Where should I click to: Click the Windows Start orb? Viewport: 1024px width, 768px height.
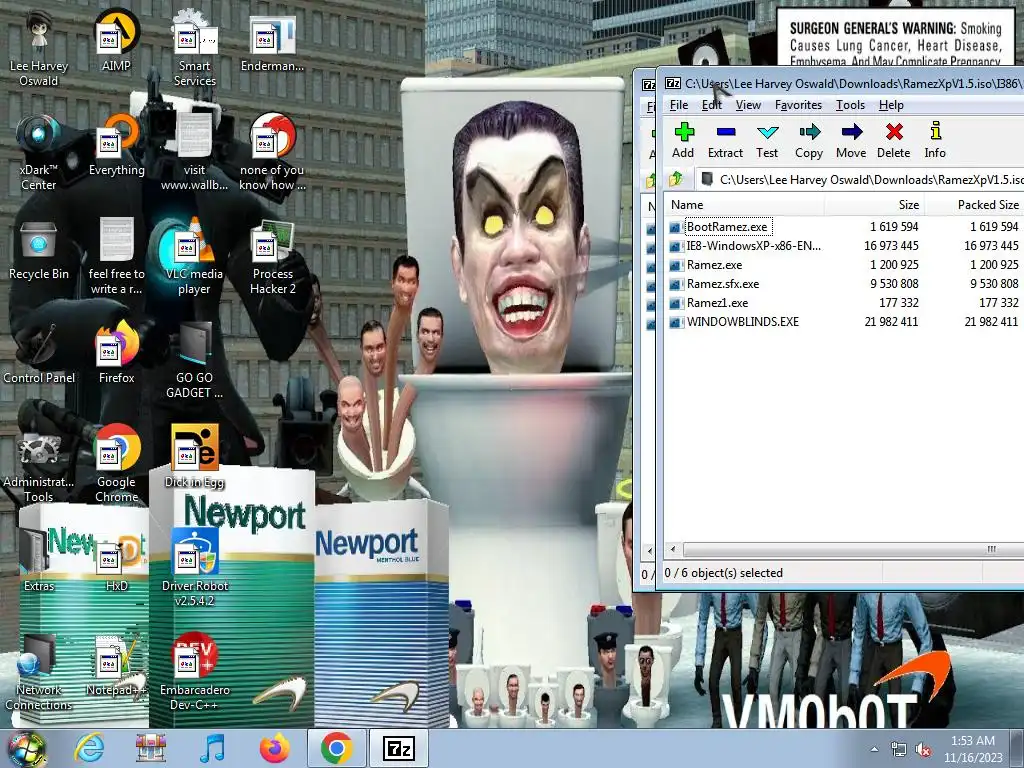coord(25,748)
